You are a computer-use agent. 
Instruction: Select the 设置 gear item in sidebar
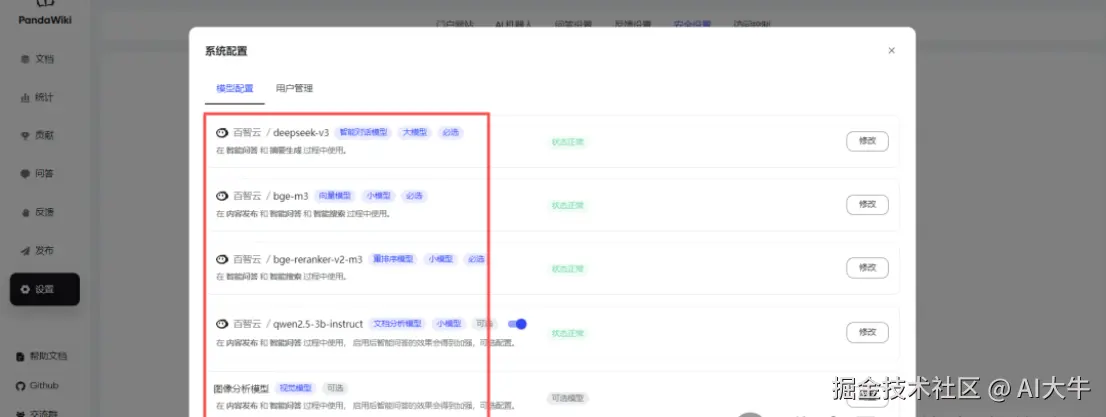(x=44, y=289)
